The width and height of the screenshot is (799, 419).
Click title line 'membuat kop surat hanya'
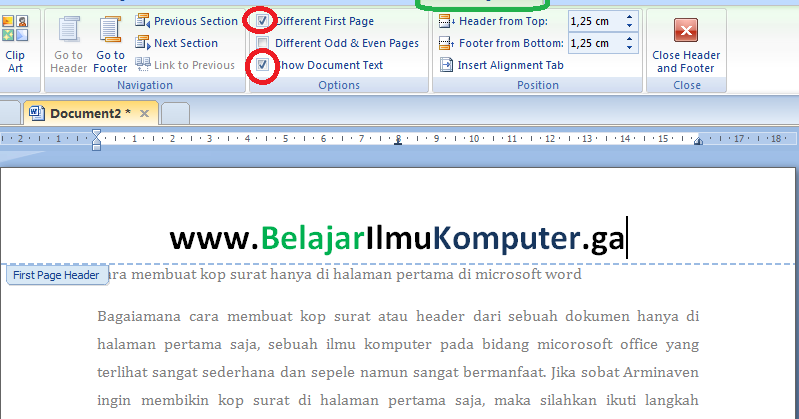coord(346,275)
